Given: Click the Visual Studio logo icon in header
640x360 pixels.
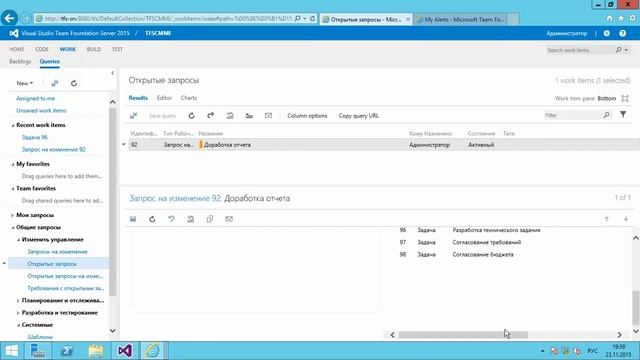Looking at the screenshot, I should (x=13, y=33).
